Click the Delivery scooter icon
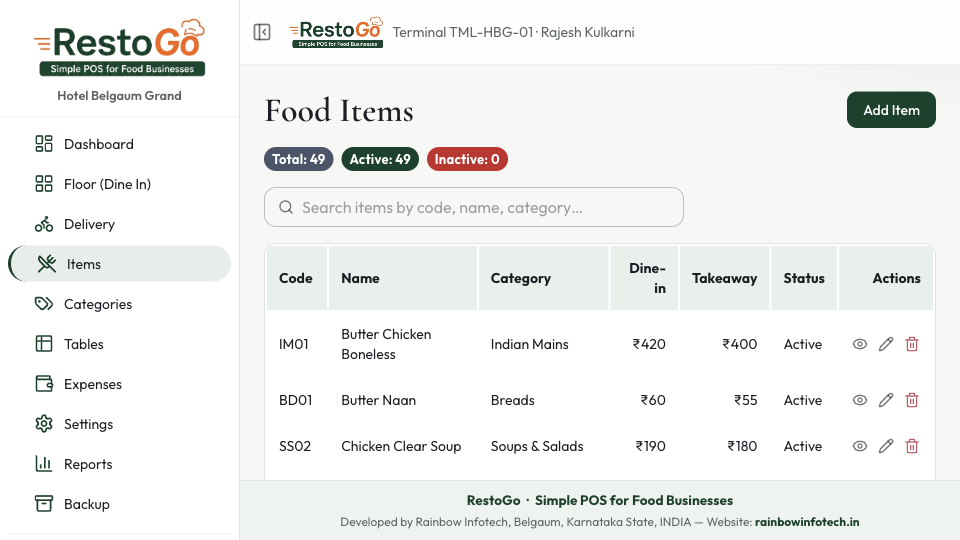This screenshot has width=960, height=540. tap(44, 224)
